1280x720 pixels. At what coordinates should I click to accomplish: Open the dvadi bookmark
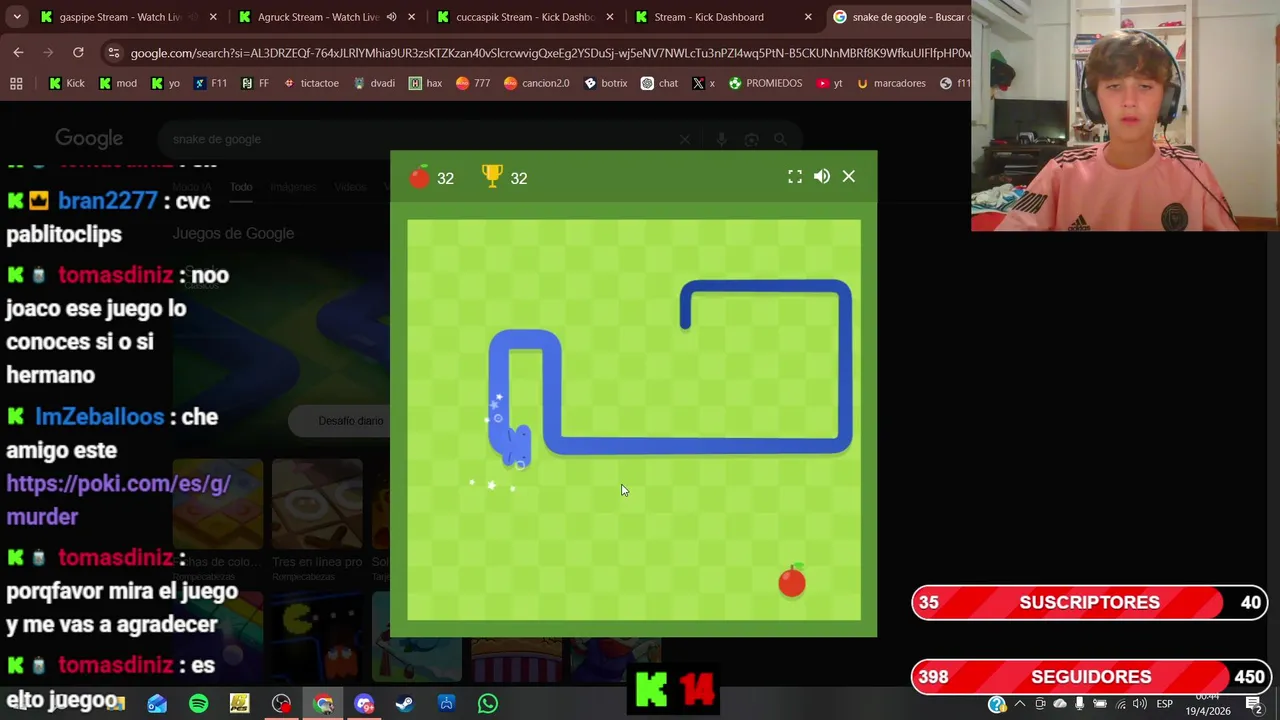pyautogui.click(x=374, y=83)
